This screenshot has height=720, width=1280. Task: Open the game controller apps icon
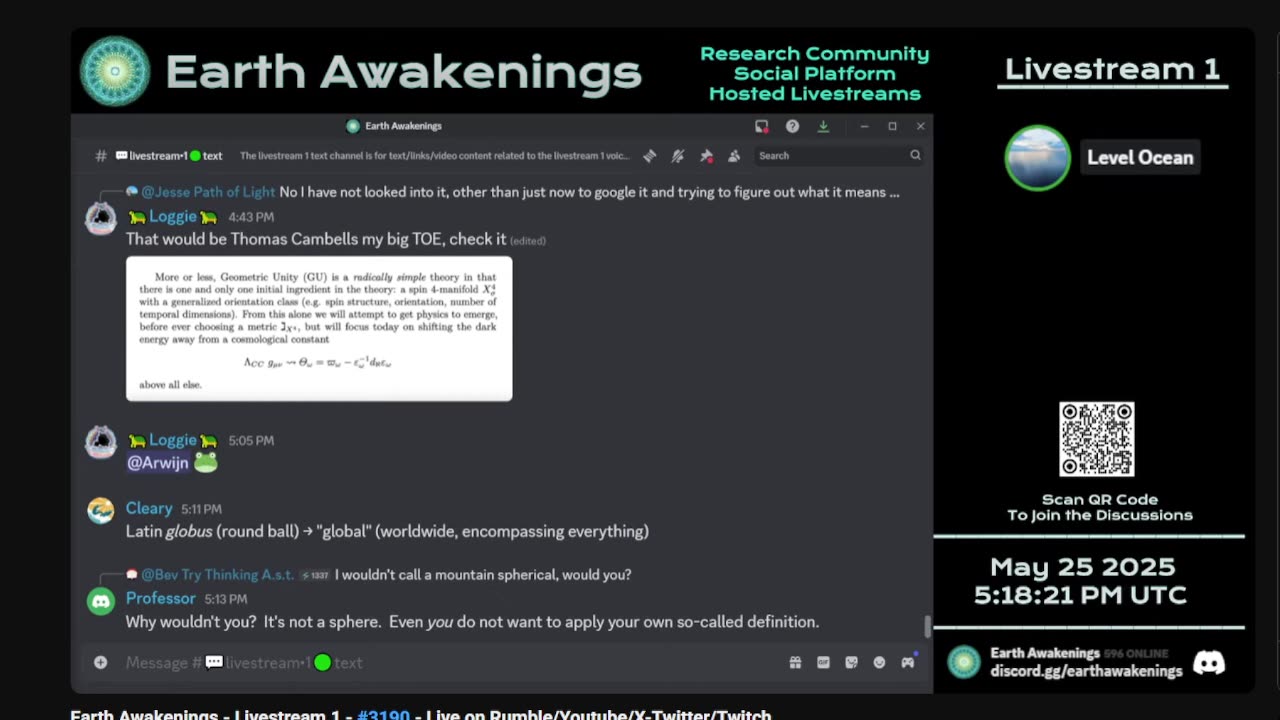point(907,662)
